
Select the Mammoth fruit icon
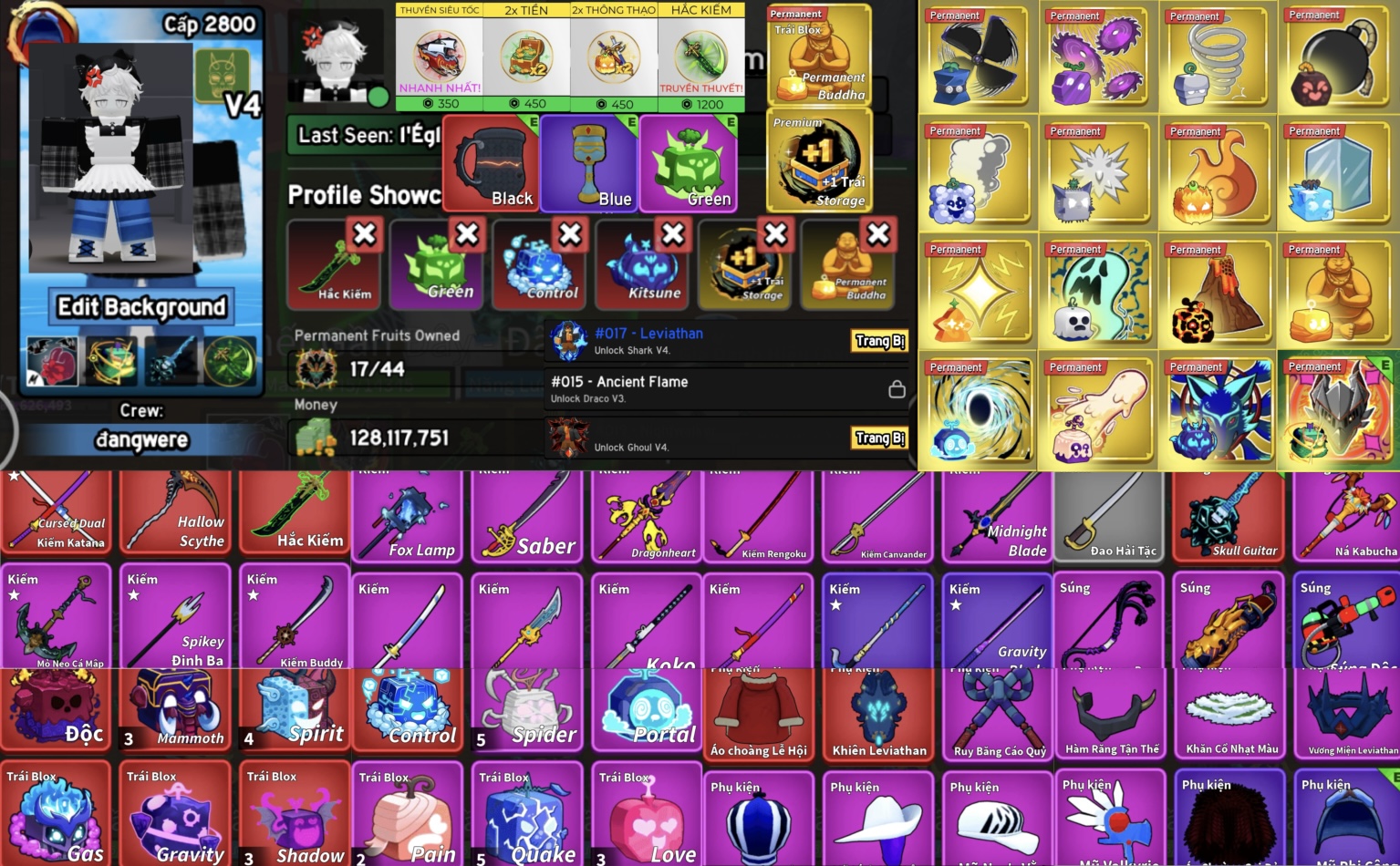178,708
